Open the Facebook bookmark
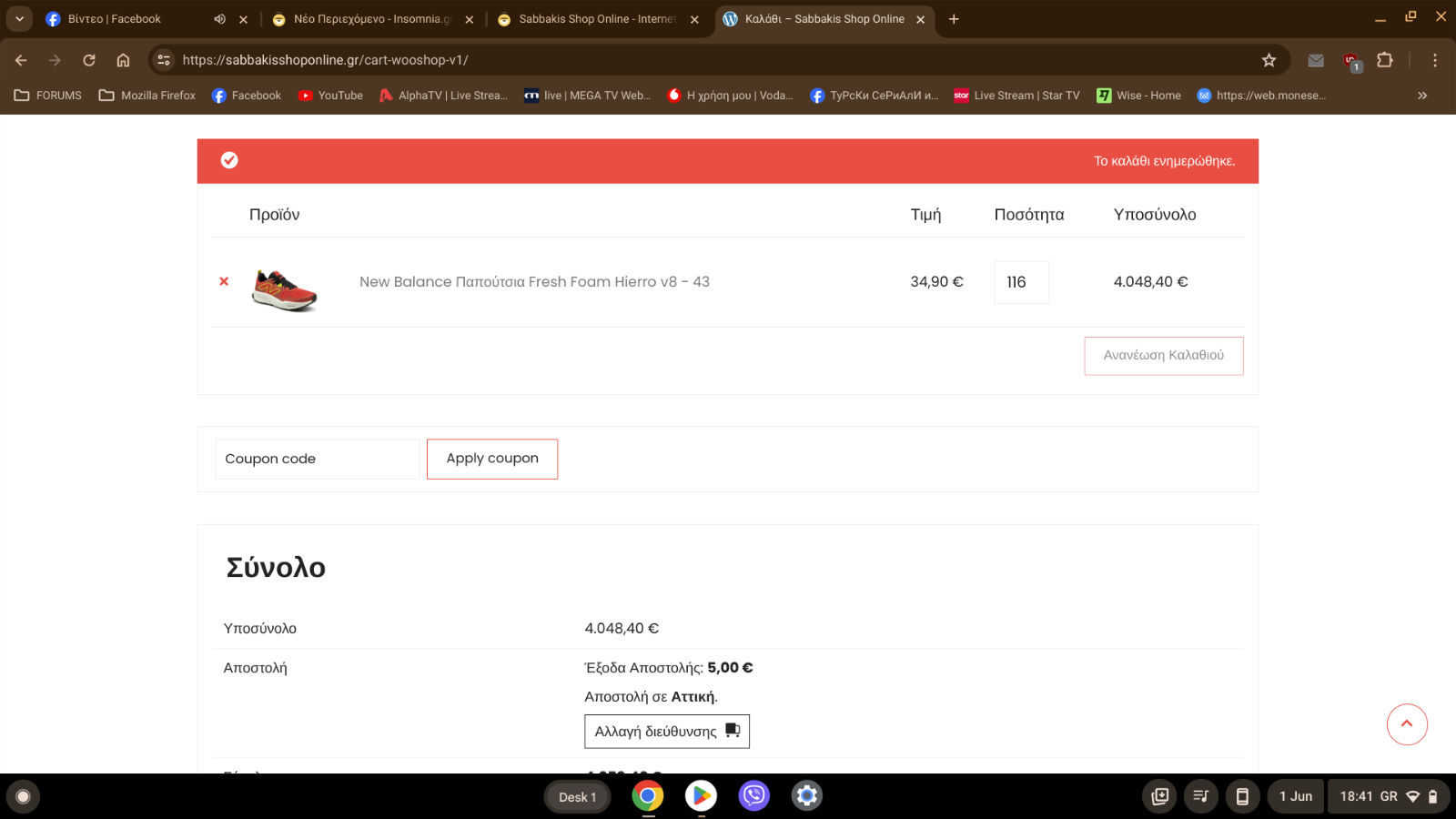Viewport: 1456px width, 819px height. tap(247, 96)
